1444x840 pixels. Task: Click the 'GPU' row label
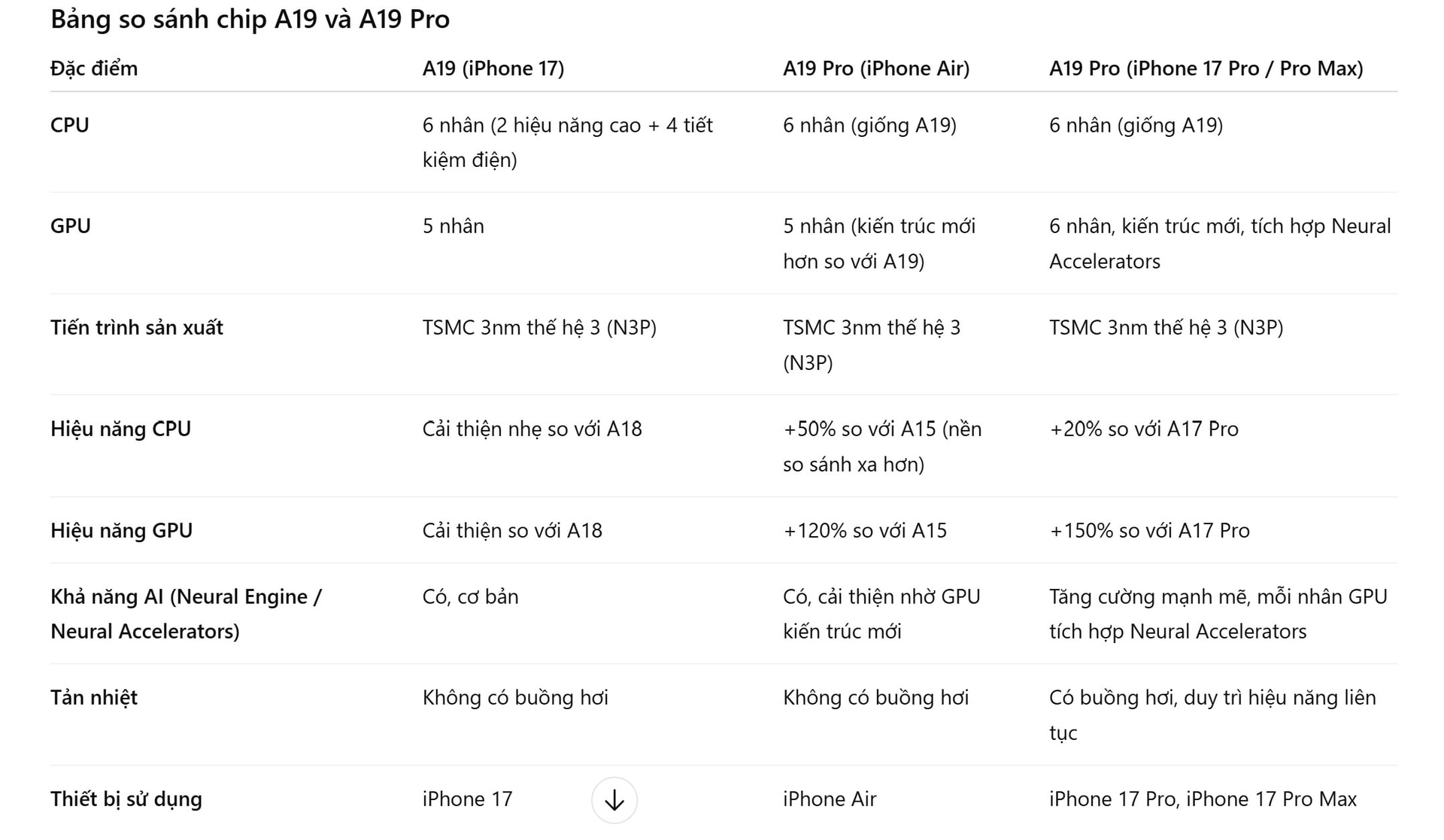click(71, 226)
